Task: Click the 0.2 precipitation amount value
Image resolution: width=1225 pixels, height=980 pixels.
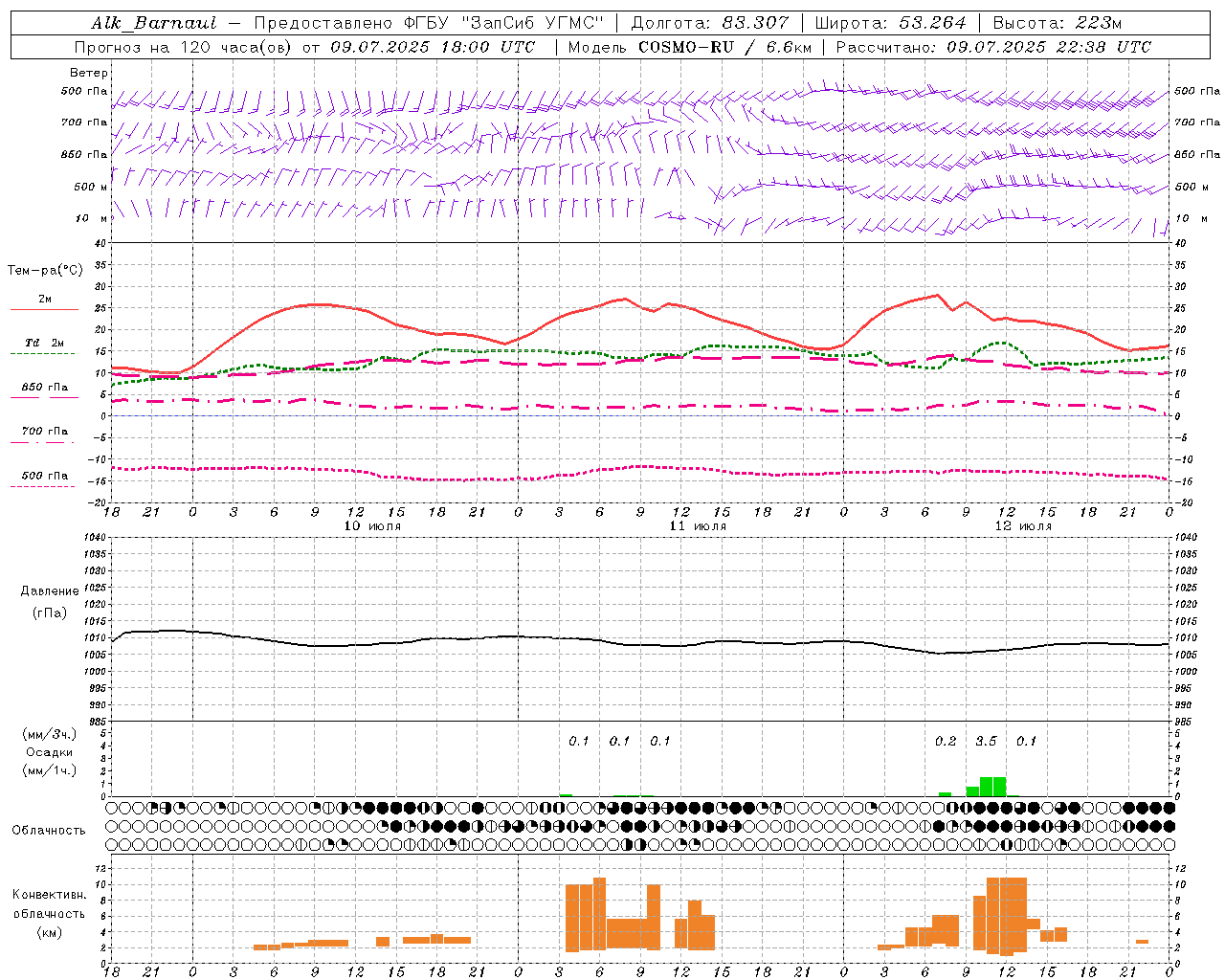Action: tap(946, 742)
